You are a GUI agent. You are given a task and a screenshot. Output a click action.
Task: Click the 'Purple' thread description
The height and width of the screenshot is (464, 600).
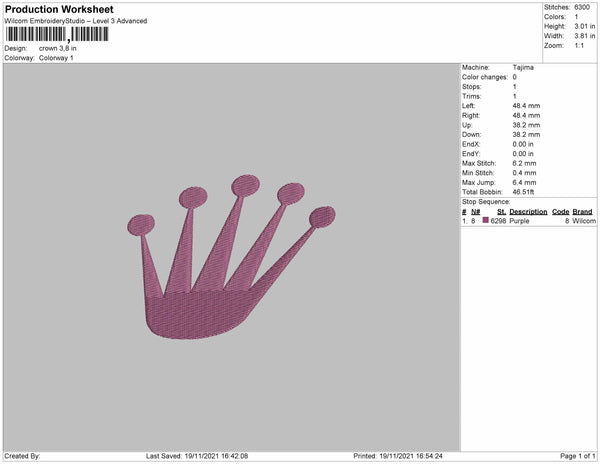point(519,221)
